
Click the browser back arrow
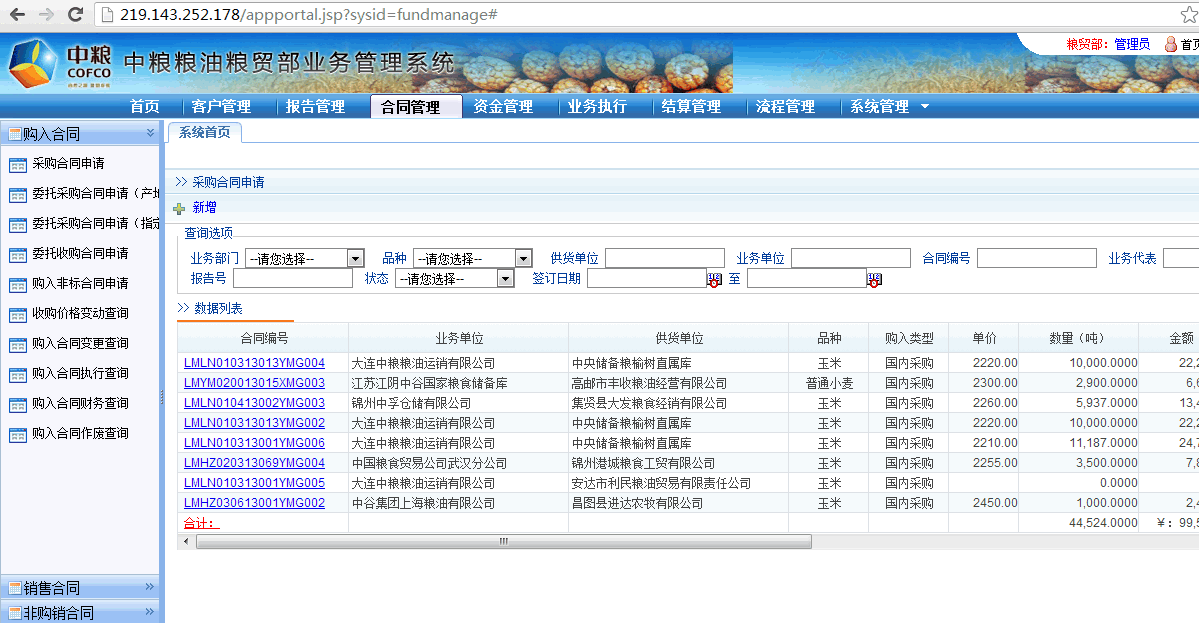[17, 15]
